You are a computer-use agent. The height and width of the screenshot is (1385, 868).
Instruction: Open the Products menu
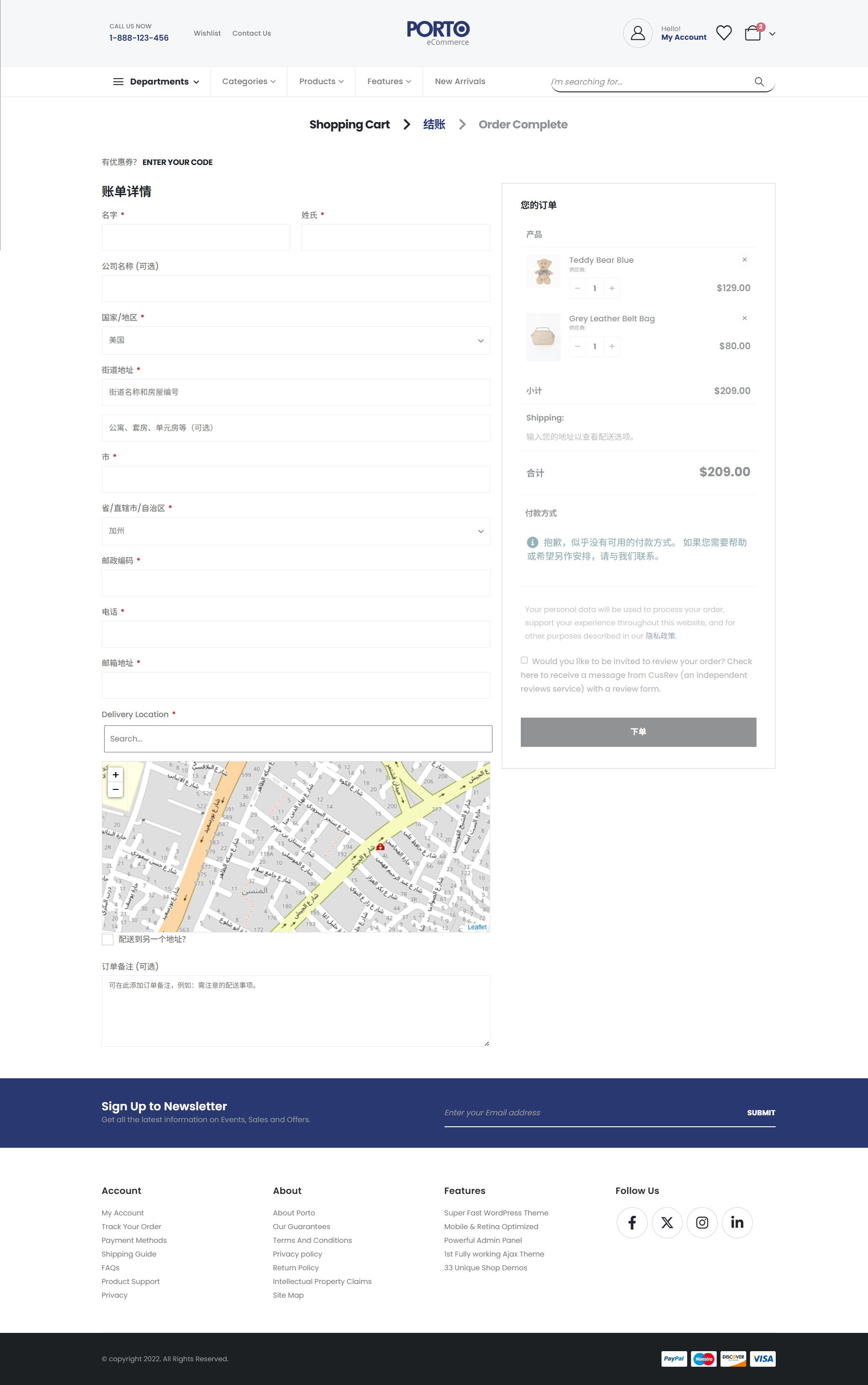tap(321, 81)
